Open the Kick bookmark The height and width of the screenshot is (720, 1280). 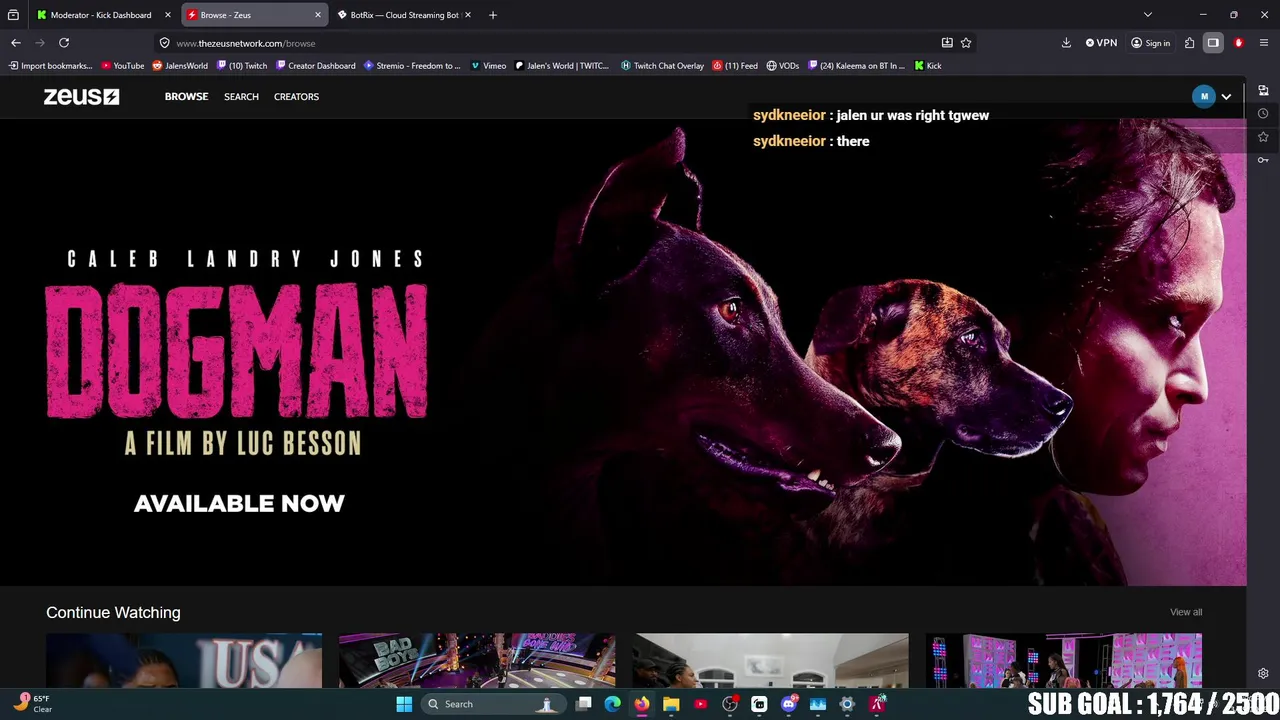(x=928, y=66)
